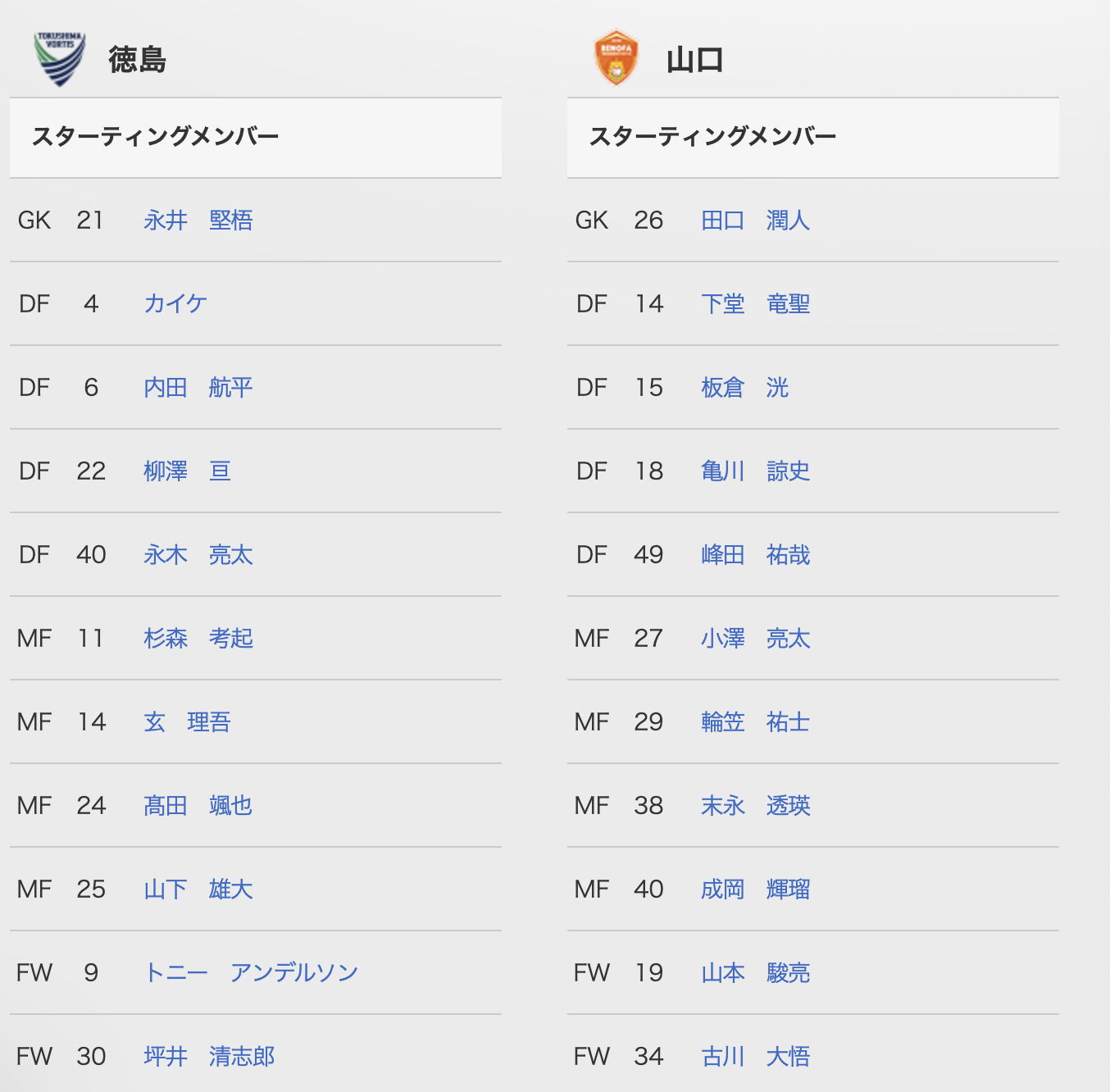Select defender 内田 航平 link
The width and height of the screenshot is (1110, 1092).
point(198,388)
